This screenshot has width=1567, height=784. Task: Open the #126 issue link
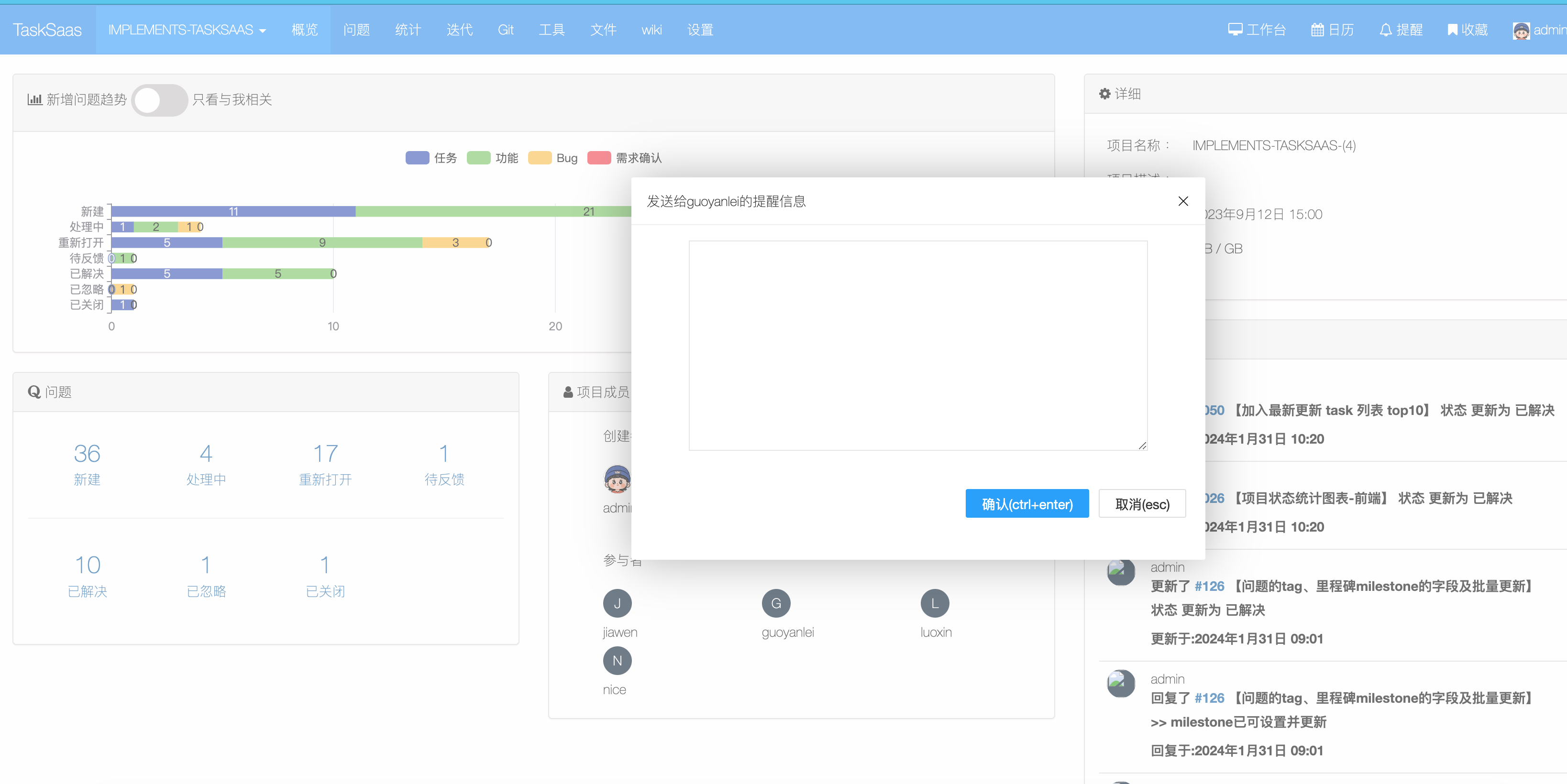pos(1209,586)
